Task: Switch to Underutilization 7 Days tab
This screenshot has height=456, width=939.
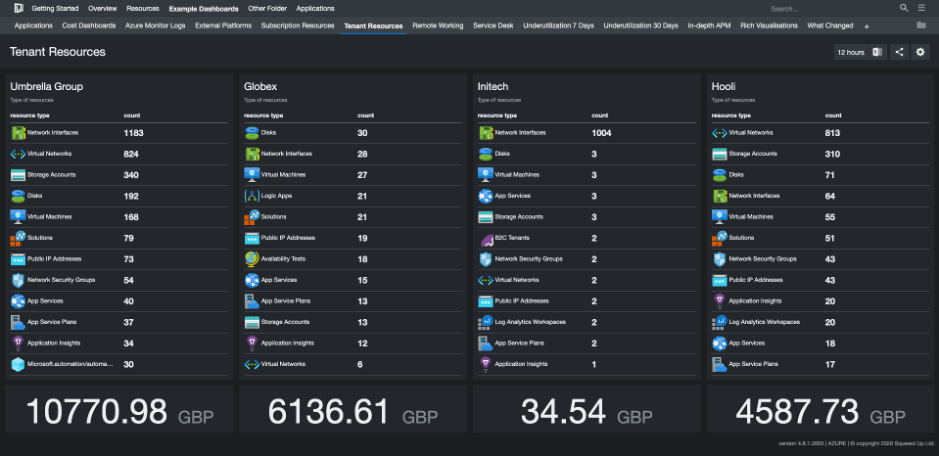Action: point(558,26)
